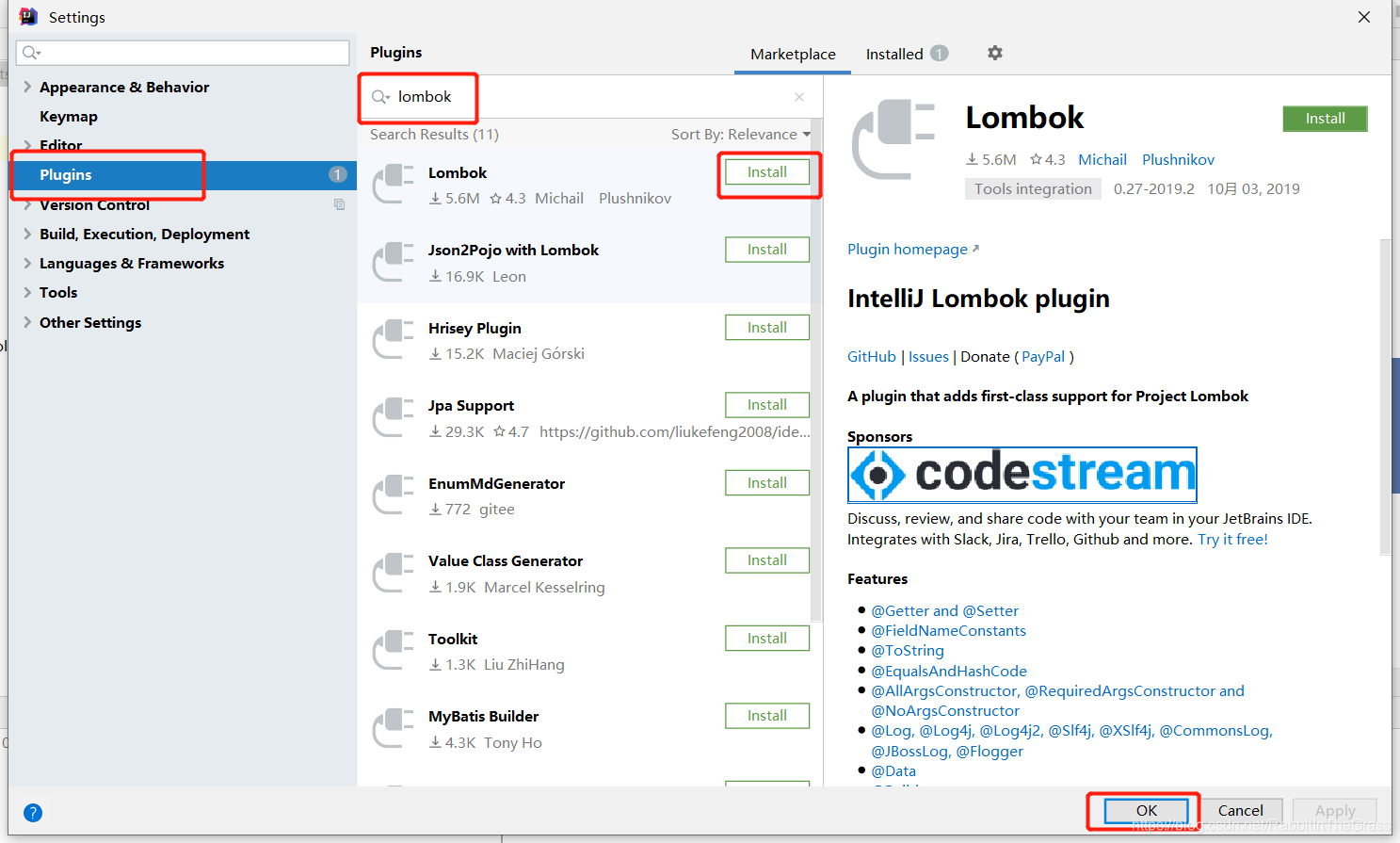Click the Value Class Generator plugin icon
Screen dimensions: 1400x843
coord(394,573)
